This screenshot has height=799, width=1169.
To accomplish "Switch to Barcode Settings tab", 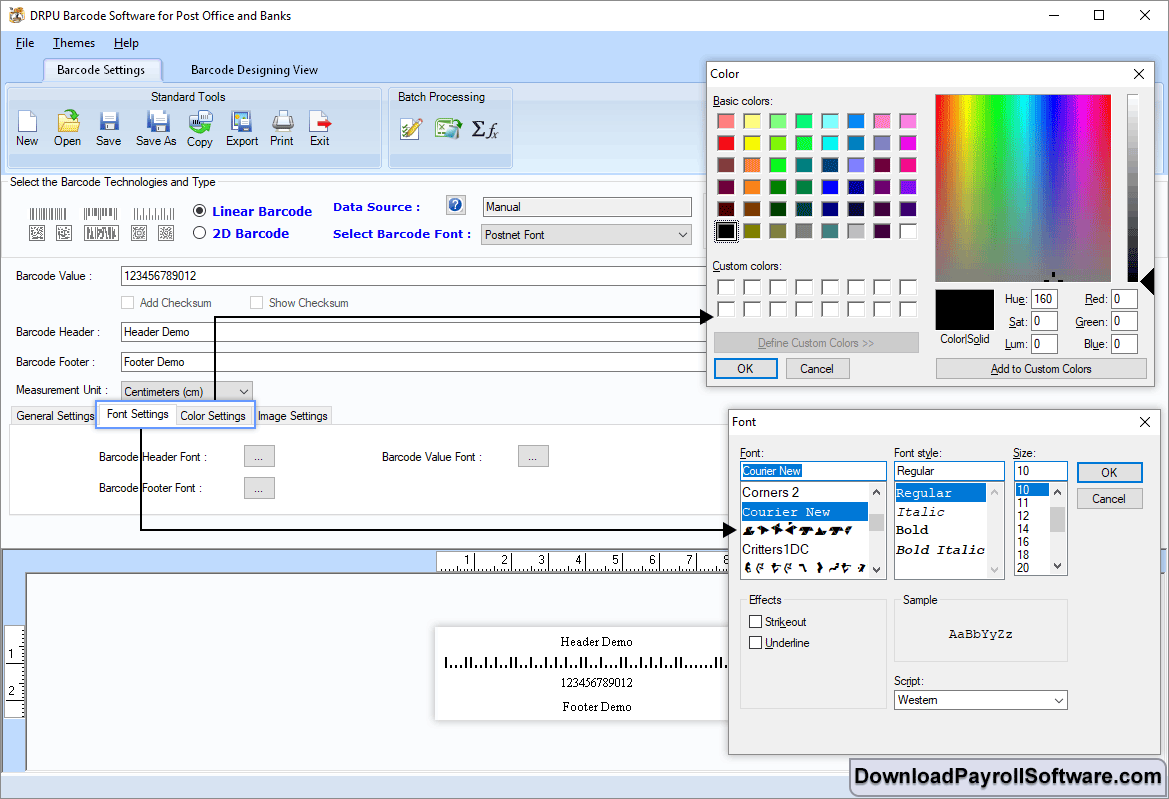I will coord(101,70).
